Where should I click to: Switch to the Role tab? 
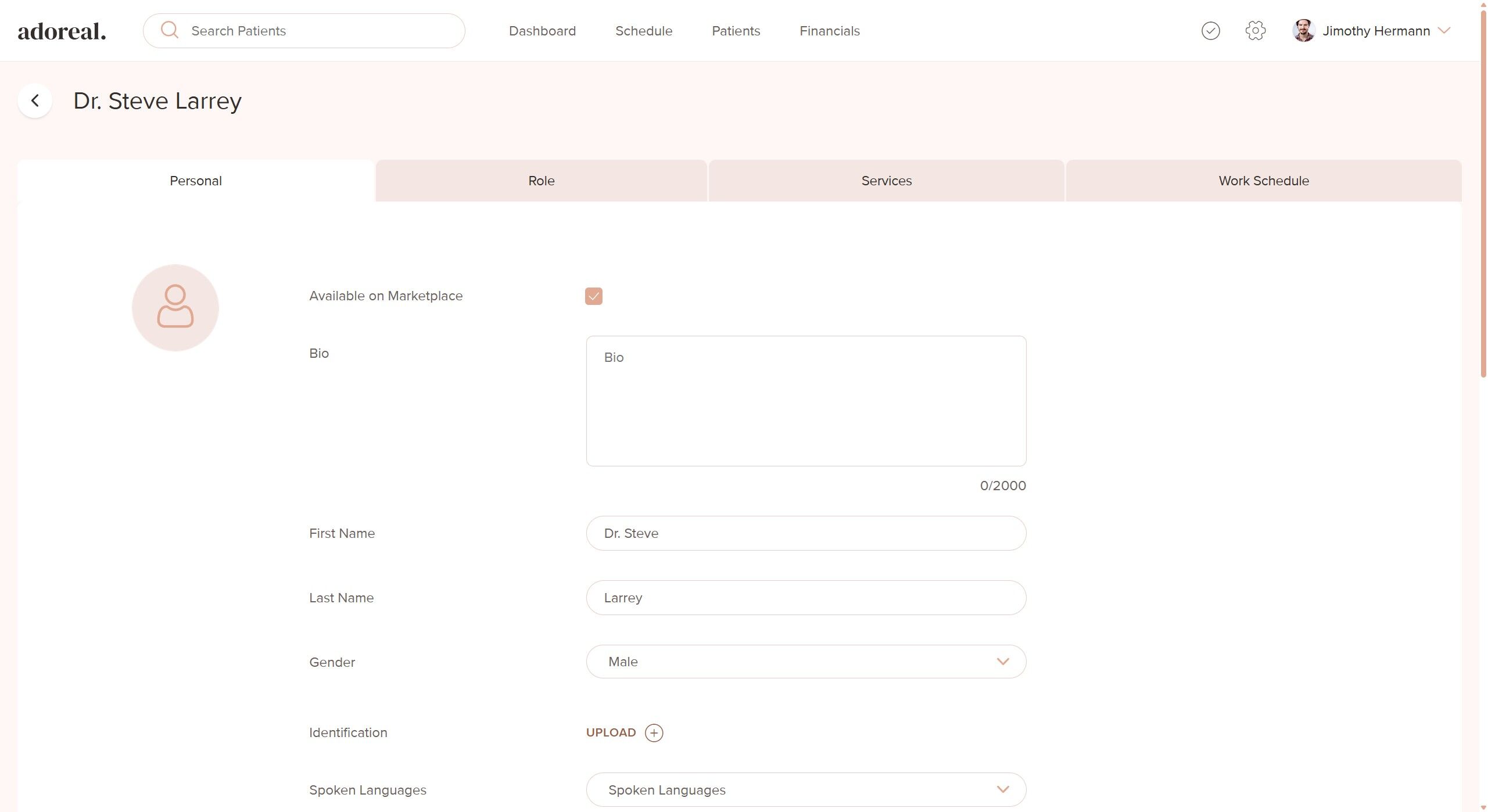point(541,181)
